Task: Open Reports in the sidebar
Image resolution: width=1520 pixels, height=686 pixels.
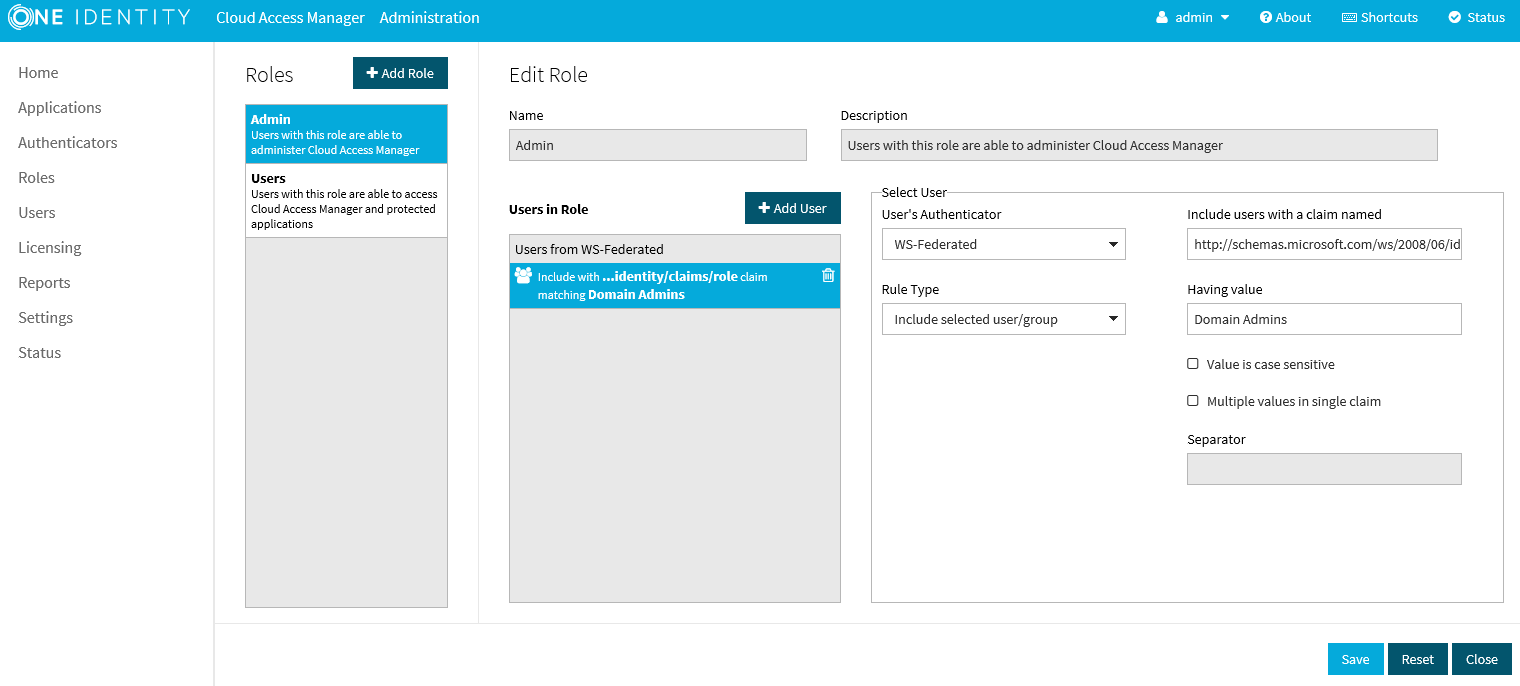Action: (x=44, y=282)
